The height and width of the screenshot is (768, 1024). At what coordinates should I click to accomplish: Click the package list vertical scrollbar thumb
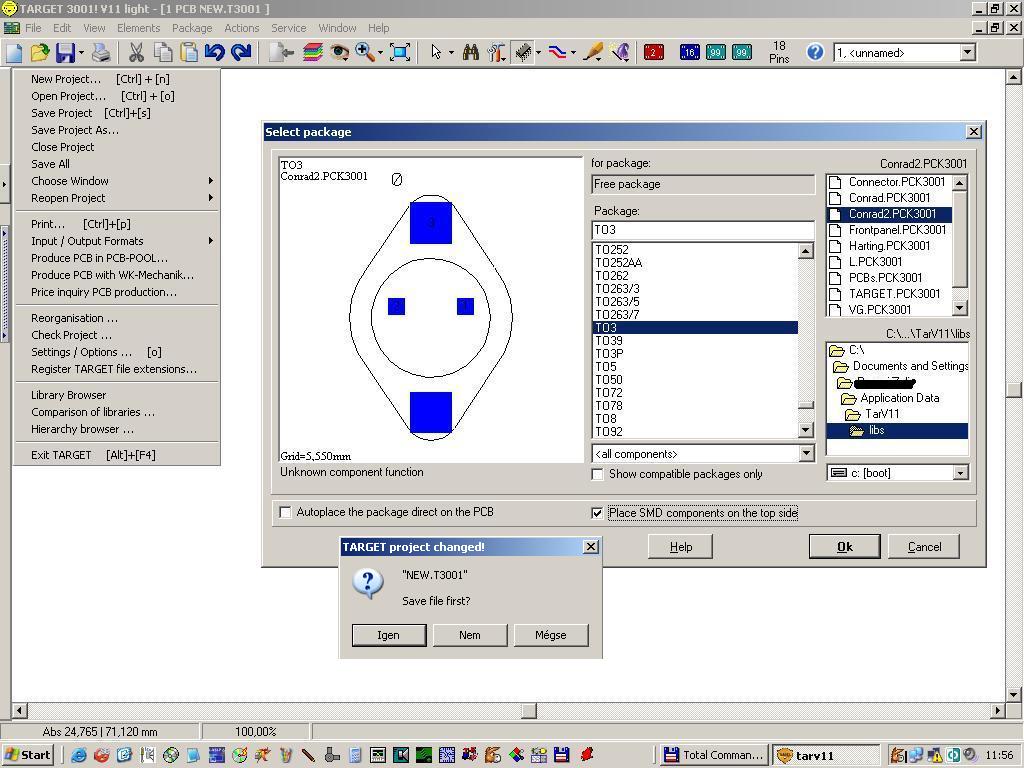(x=806, y=405)
